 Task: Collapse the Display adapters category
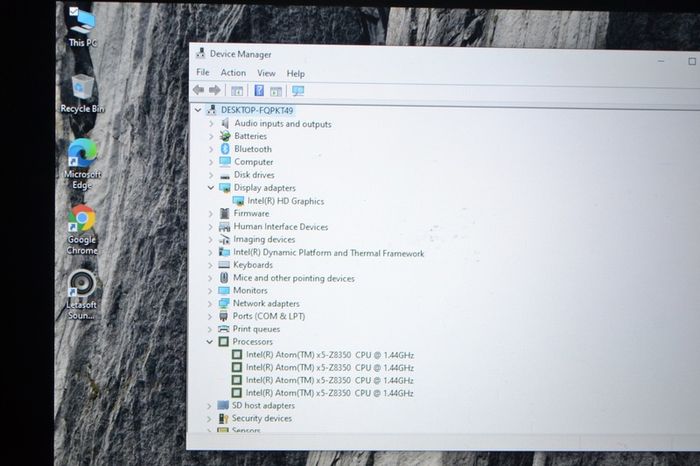pyautogui.click(x=211, y=187)
